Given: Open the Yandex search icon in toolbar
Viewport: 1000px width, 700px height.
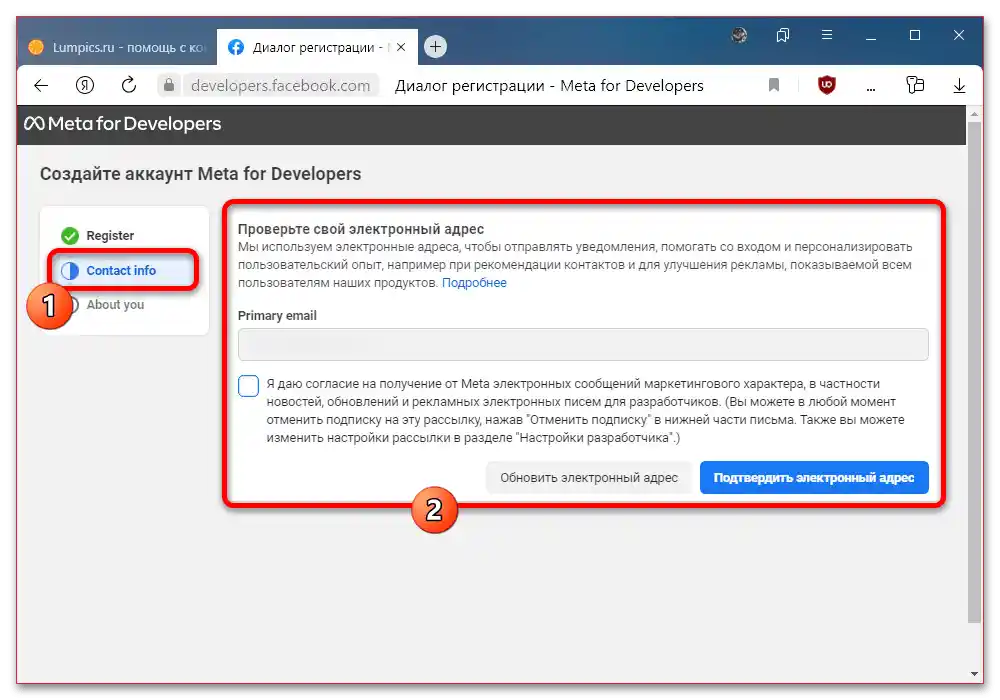Looking at the screenshot, I should tap(85, 85).
